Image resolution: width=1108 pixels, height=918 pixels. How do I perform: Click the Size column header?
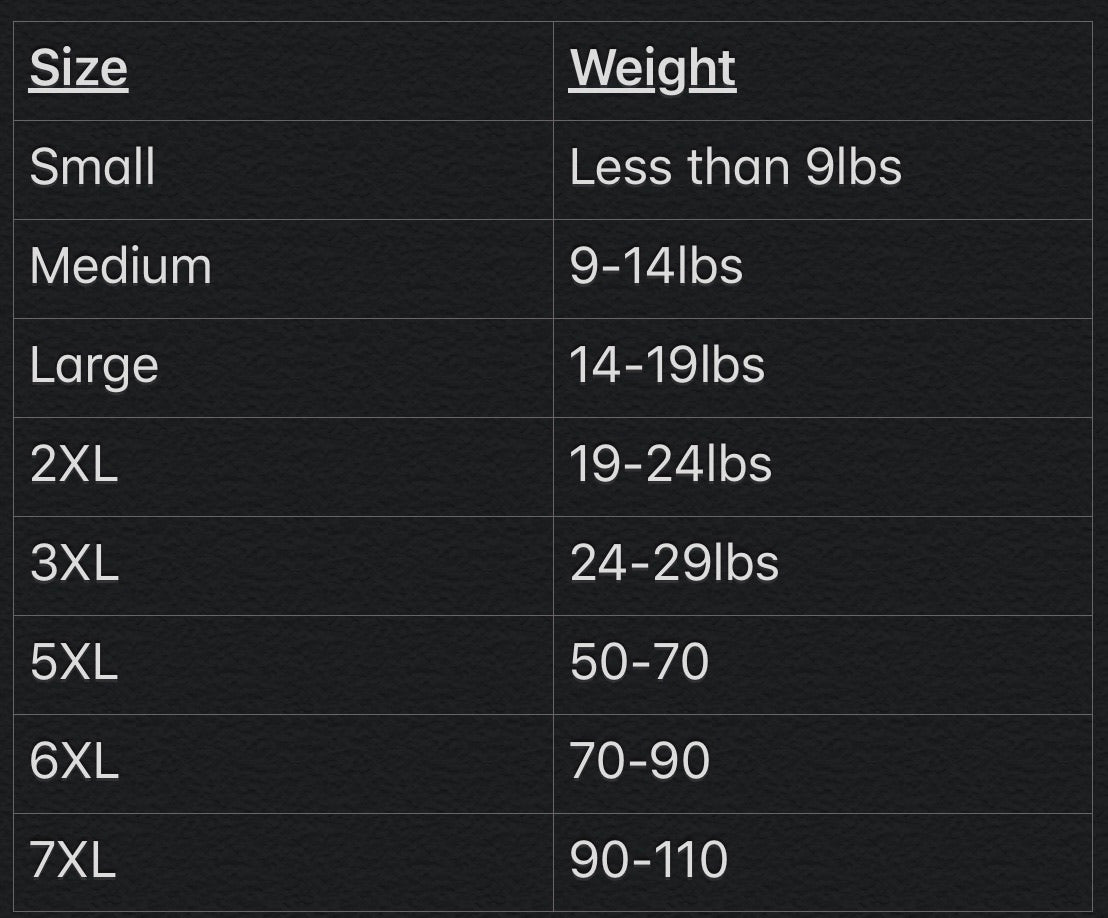coord(283,71)
